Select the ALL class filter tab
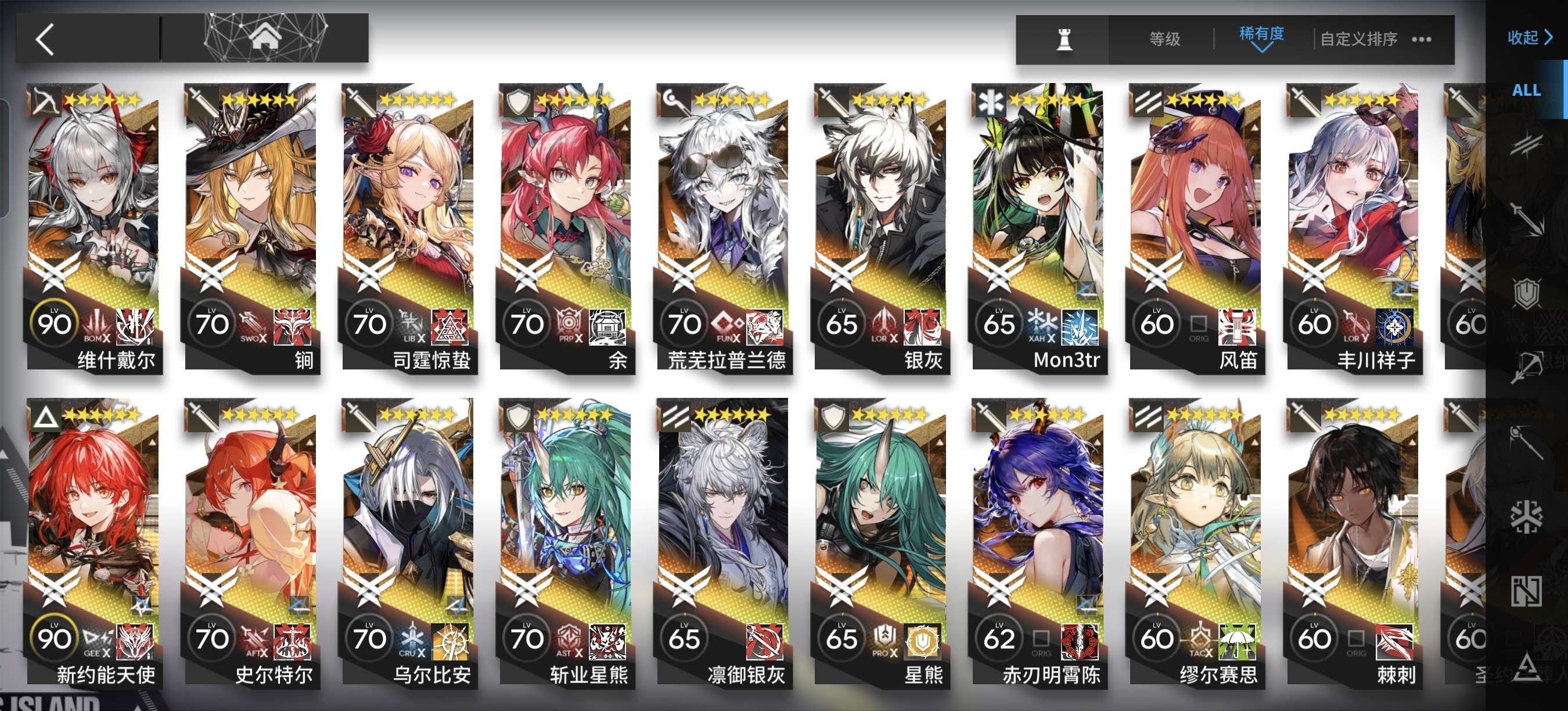1568x711 pixels. [x=1527, y=90]
